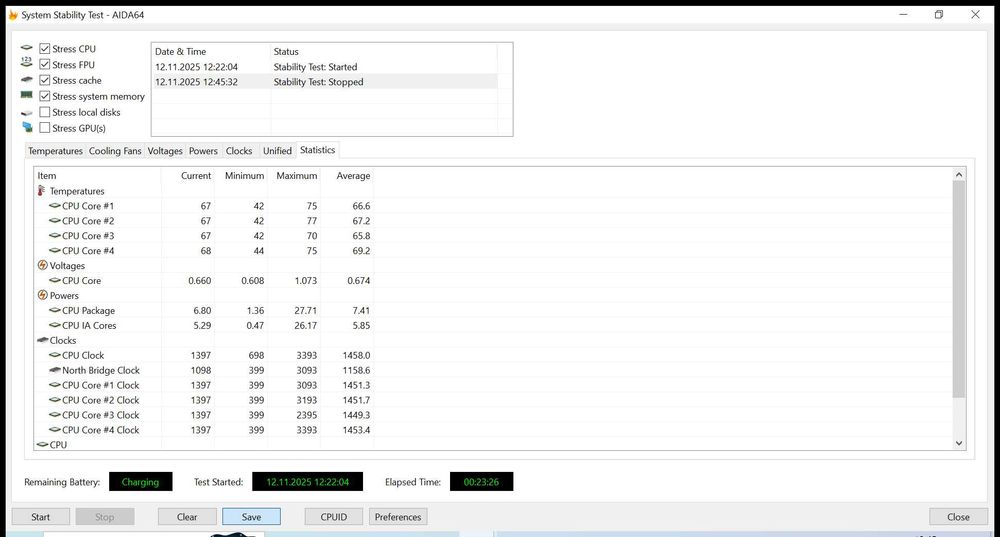Click the chip icon of CPU Core #1 Clock
1000x537 pixels.
pyautogui.click(x=55, y=385)
